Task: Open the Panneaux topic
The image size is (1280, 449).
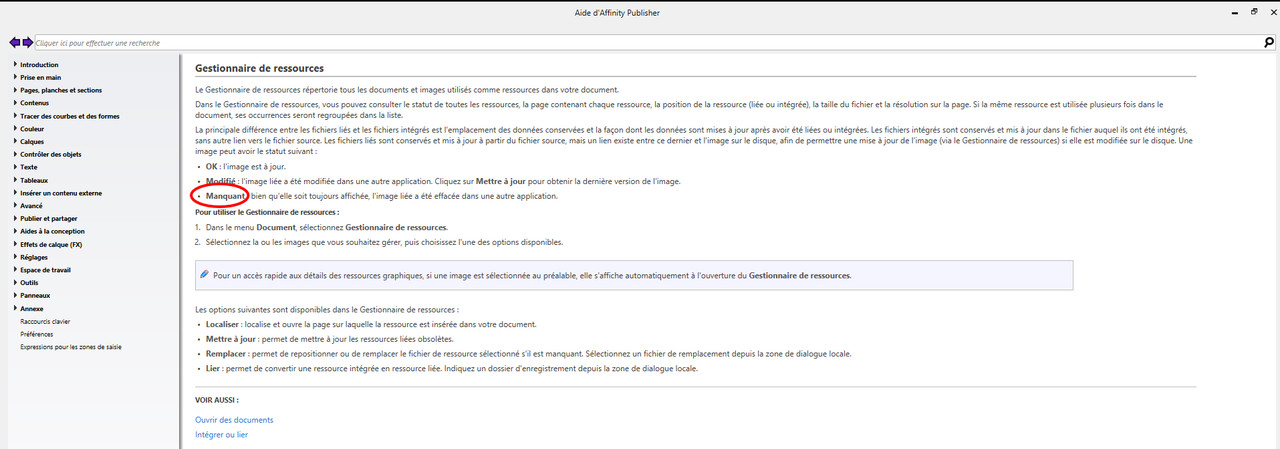Action: [35, 296]
